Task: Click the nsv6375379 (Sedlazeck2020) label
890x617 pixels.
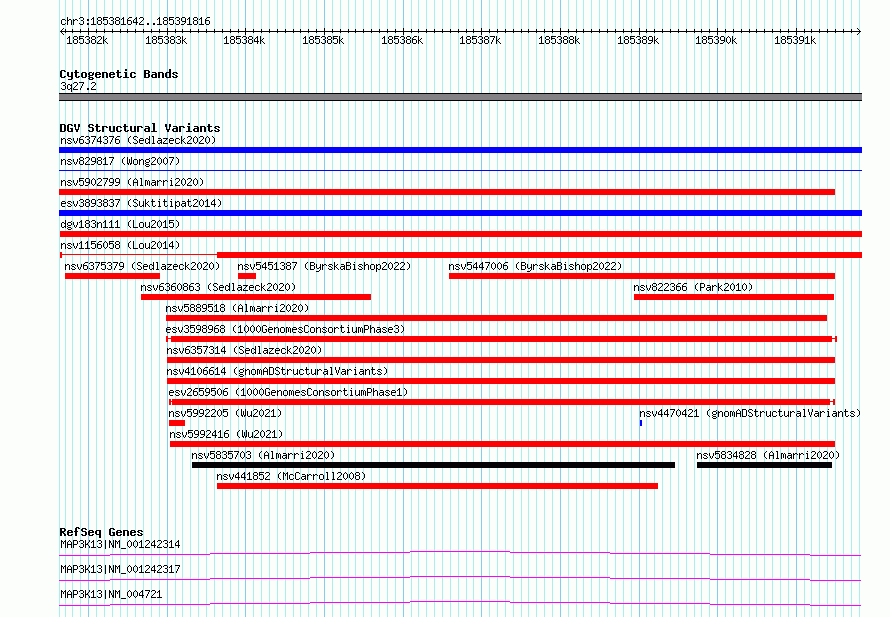Action: pos(142,266)
